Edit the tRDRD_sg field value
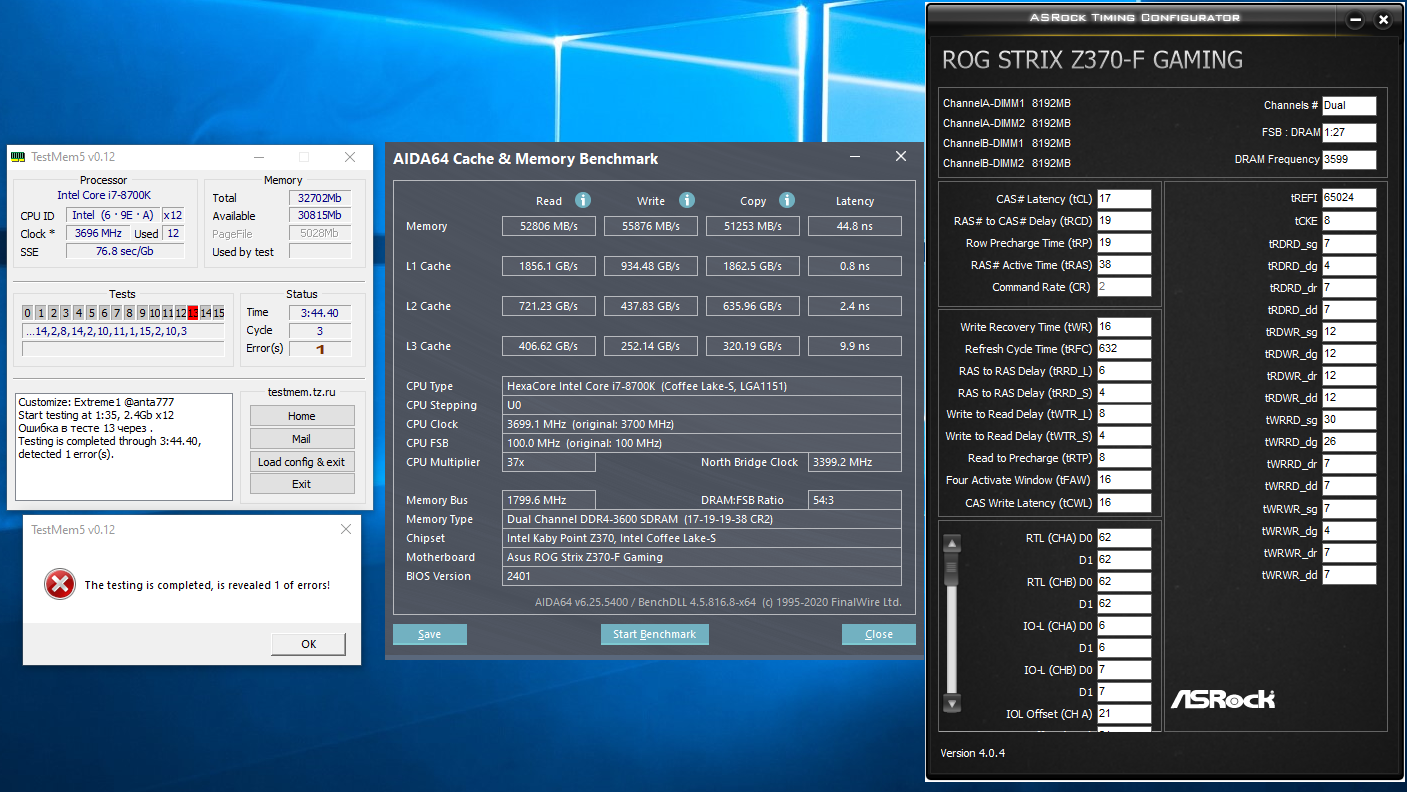 click(1349, 244)
